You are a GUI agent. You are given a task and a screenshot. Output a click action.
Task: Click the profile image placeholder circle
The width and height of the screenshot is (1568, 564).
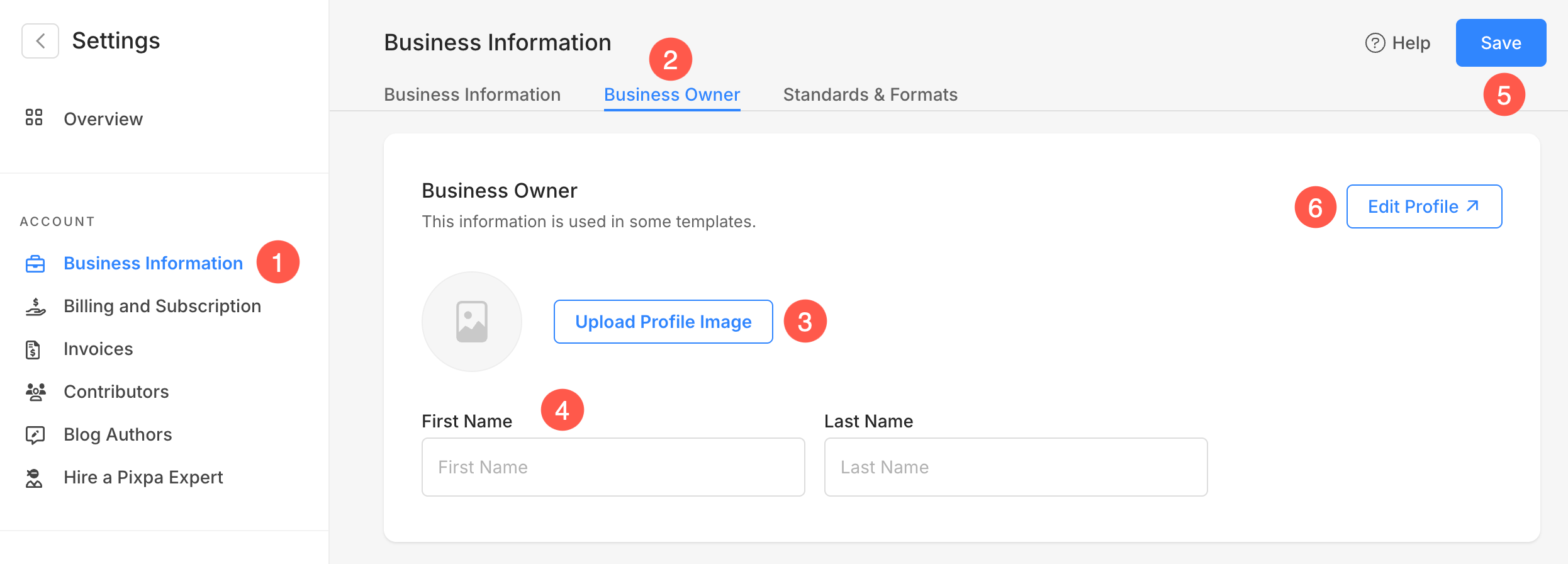click(x=472, y=322)
